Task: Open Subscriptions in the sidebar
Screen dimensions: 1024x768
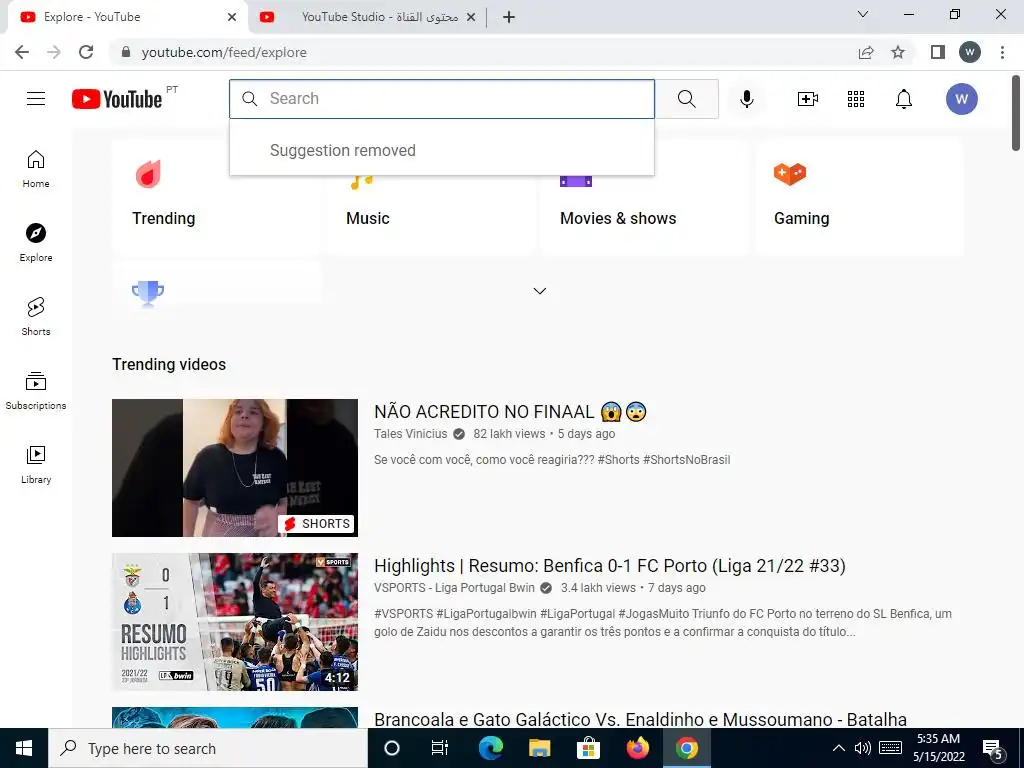Action: [x=36, y=391]
